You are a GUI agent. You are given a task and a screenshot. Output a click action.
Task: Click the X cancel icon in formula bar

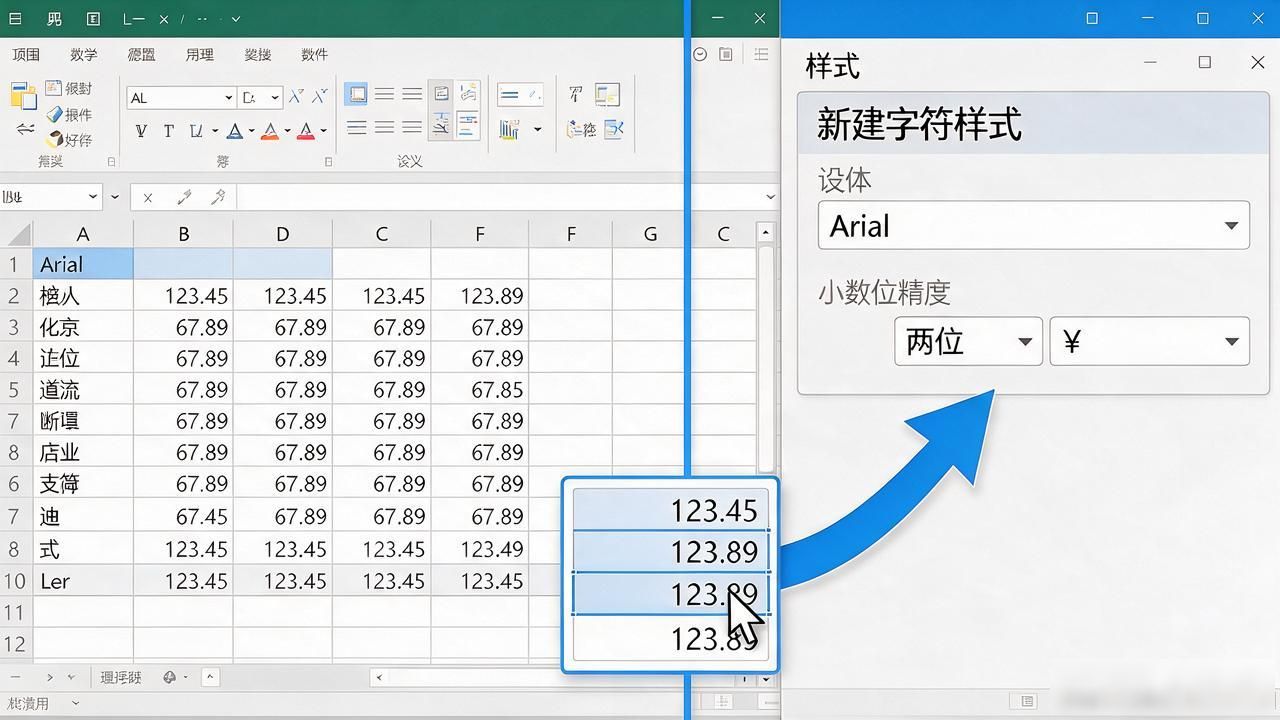pos(148,198)
